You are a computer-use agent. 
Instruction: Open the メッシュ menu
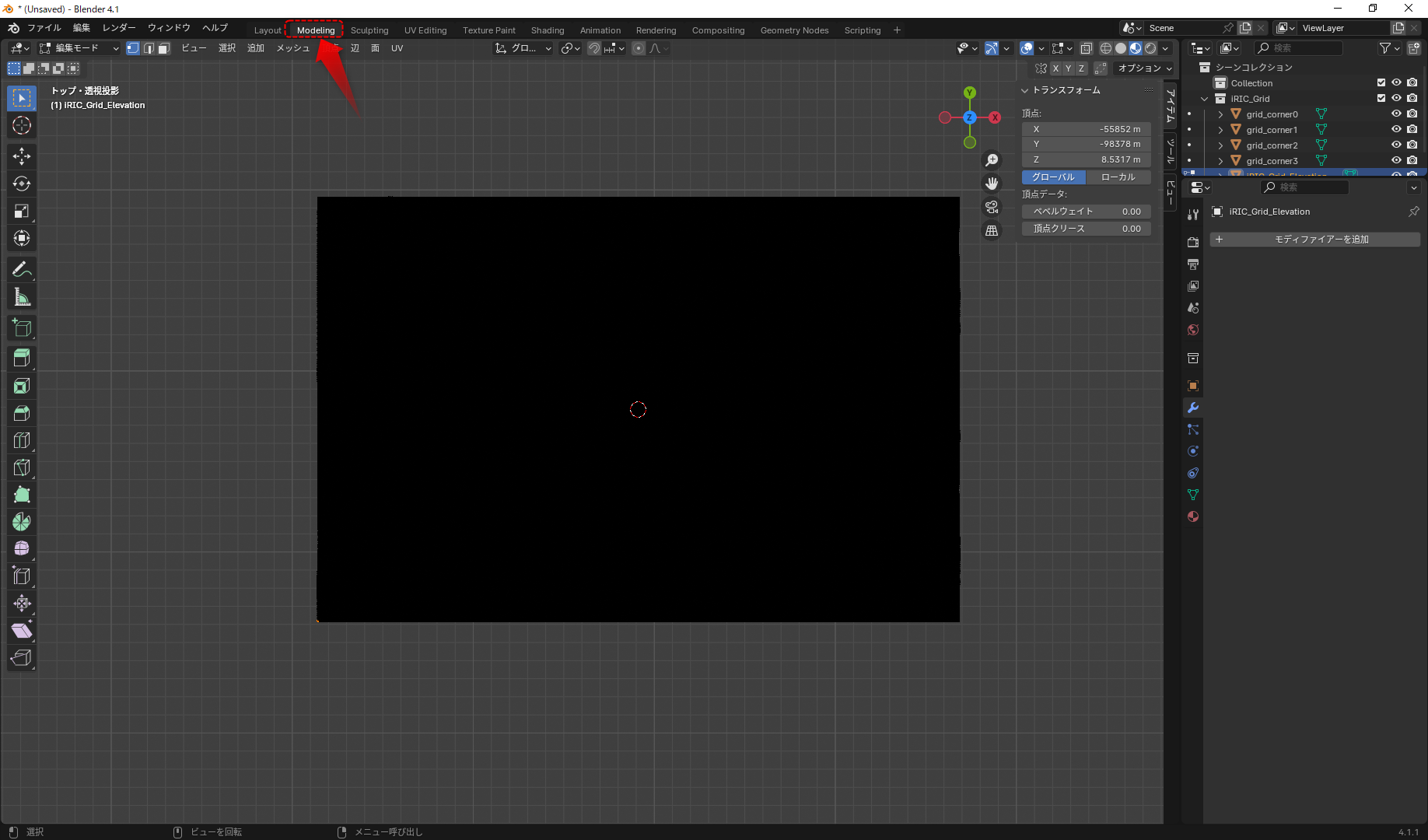pyautogui.click(x=293, y=48)
